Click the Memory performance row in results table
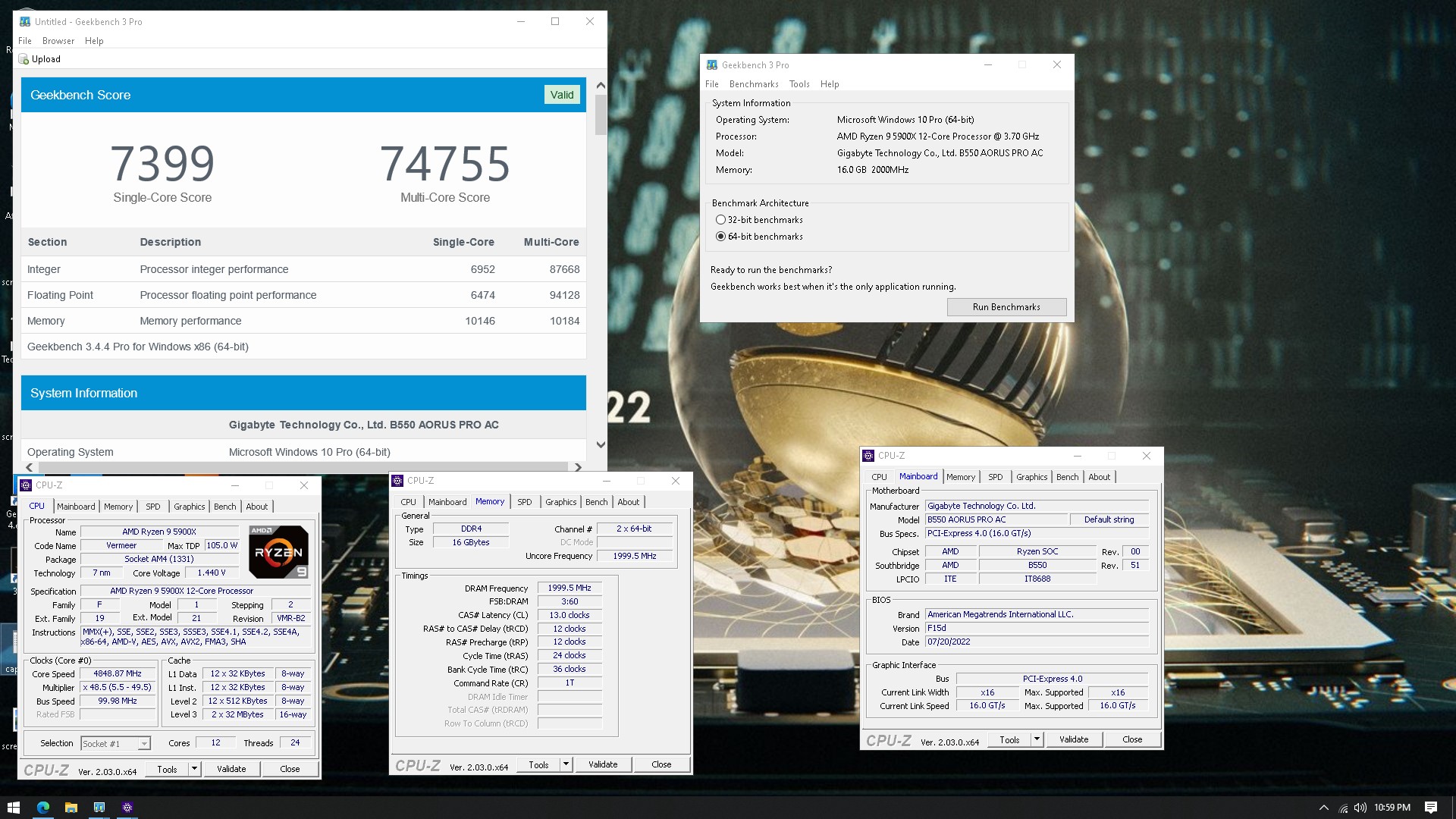 pyautogui.click(x=303, y=321)
